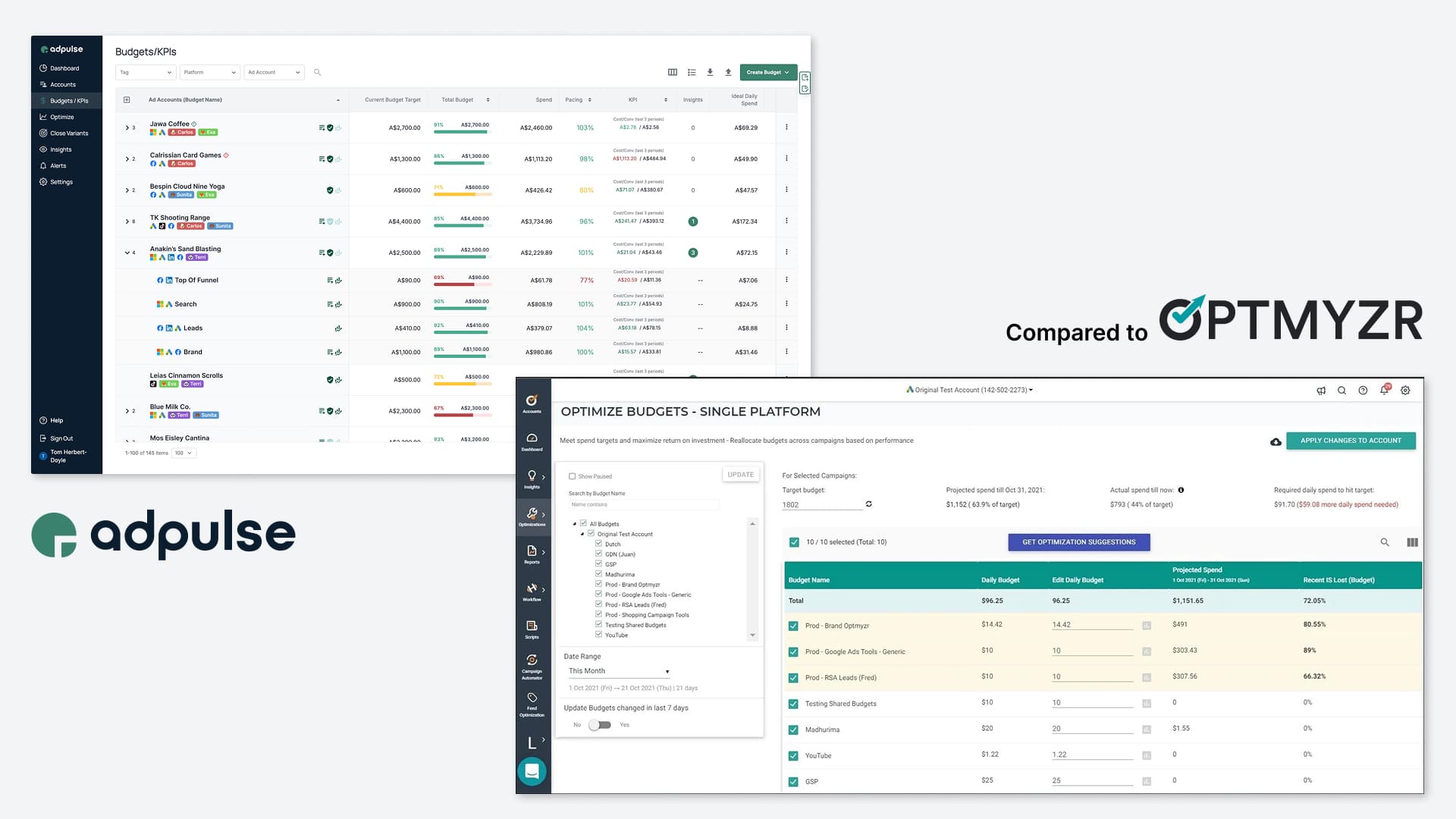The height and width of the screenshot is (819, 1456).
Task: Open Insights in the Adpulse sidebar
Action: [61, 149]
